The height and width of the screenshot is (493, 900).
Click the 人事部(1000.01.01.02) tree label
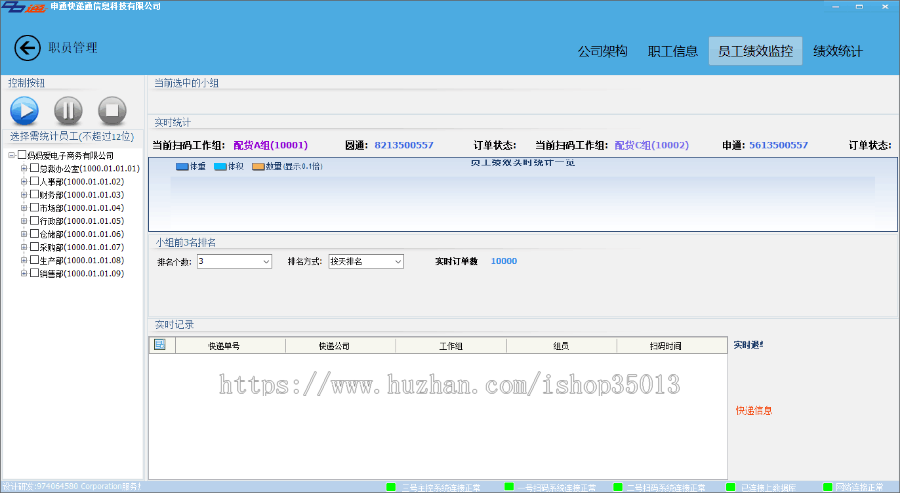point(82,182)
